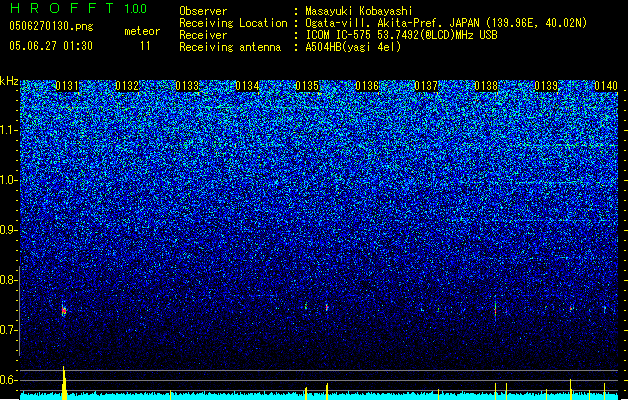Click the Receiving Location field label
This screenshot has height=400, width=629.
(233, 23)
